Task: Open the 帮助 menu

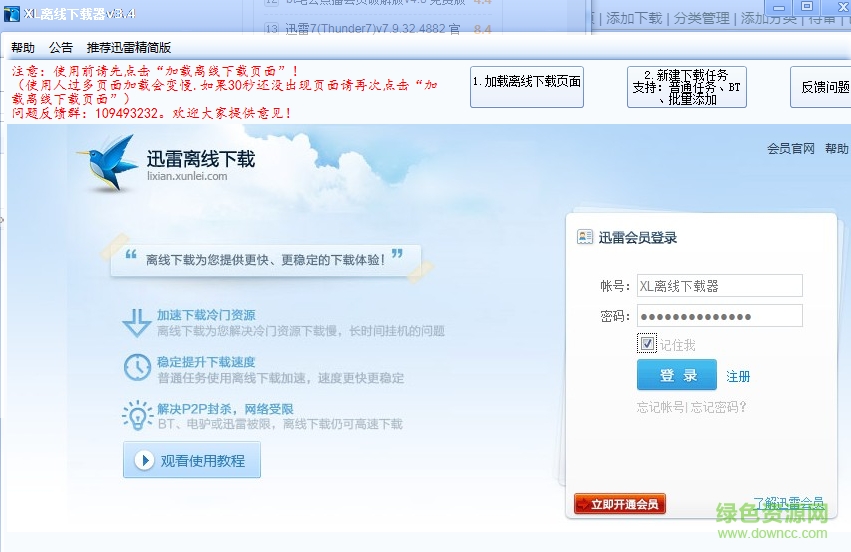Action: (23, 48)
